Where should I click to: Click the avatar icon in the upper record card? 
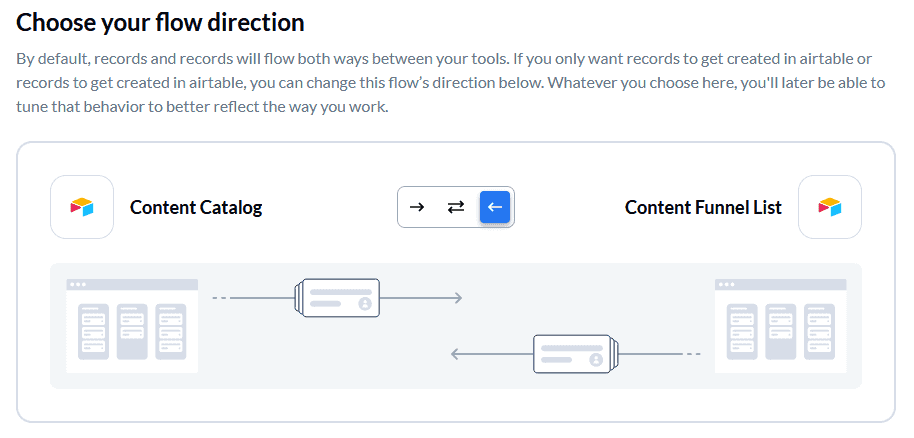pyautogui.click(x=365, y=304)
